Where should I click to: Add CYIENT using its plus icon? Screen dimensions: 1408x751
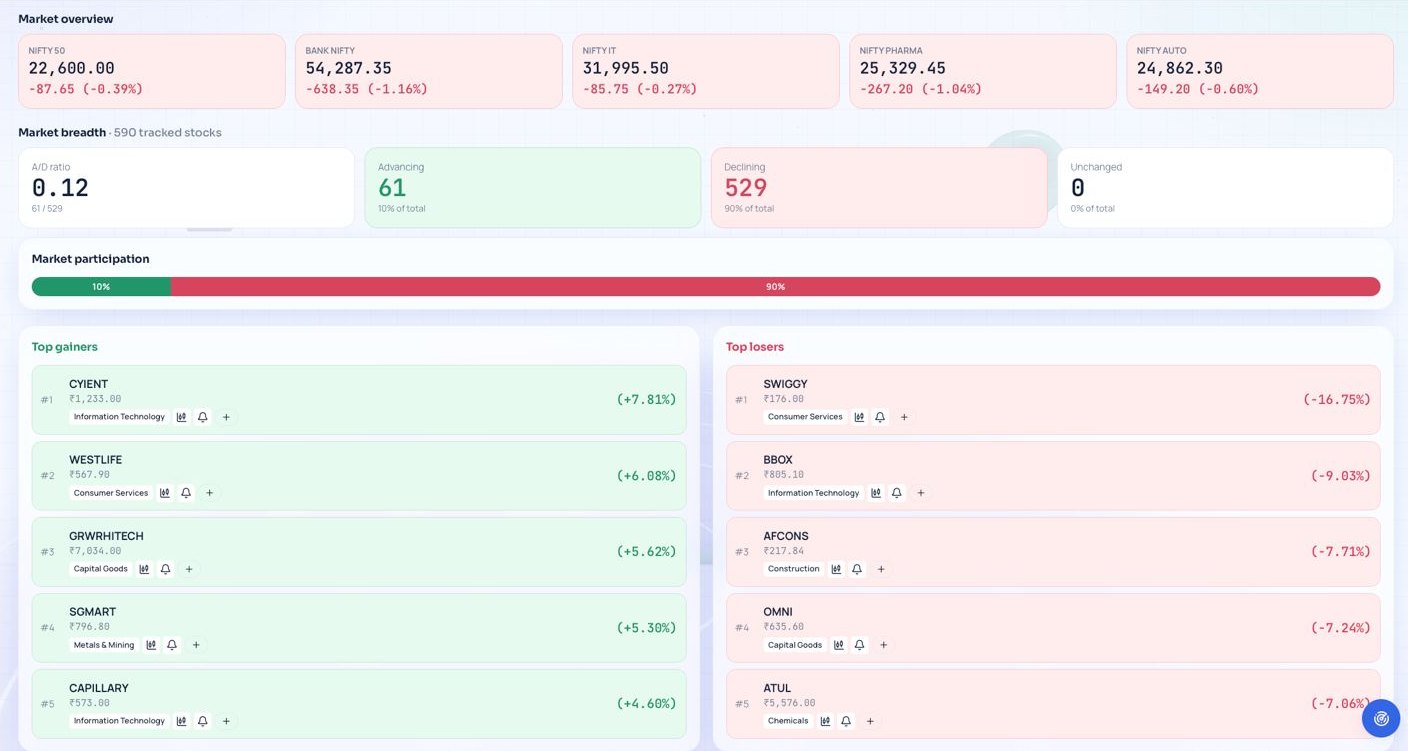tap(226, 417)
